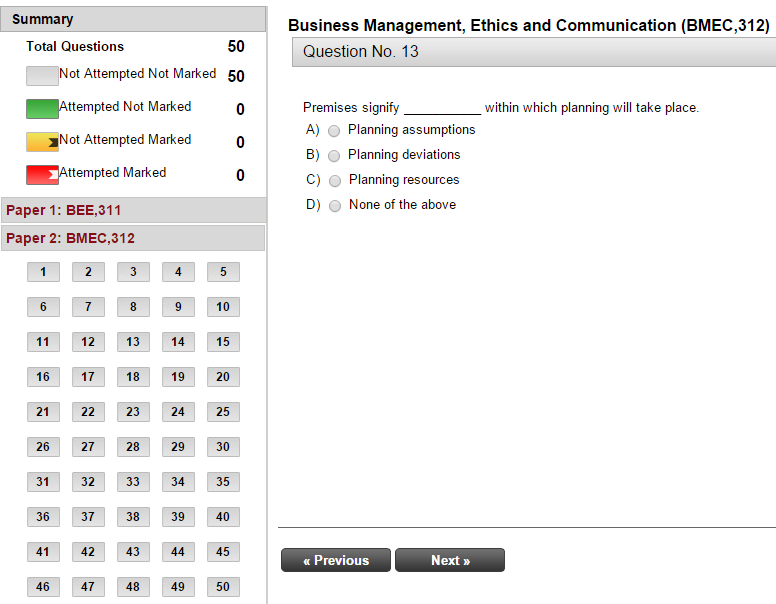
Task: Jump to question 50
Action: coord(223,587)
